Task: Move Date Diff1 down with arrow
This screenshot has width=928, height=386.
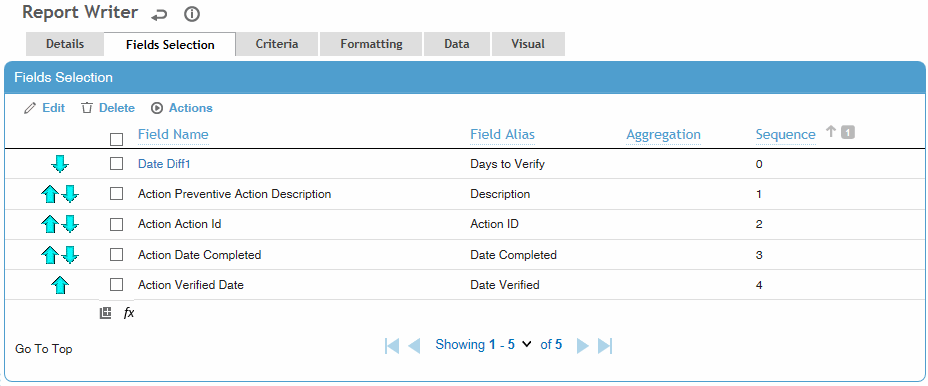Action: (60, 164)
